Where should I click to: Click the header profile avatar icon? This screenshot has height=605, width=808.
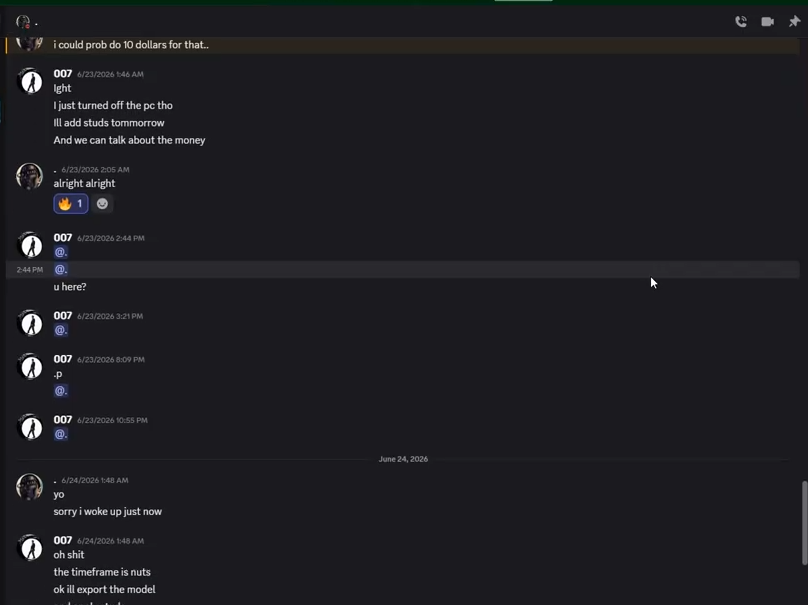coord(23,22)
